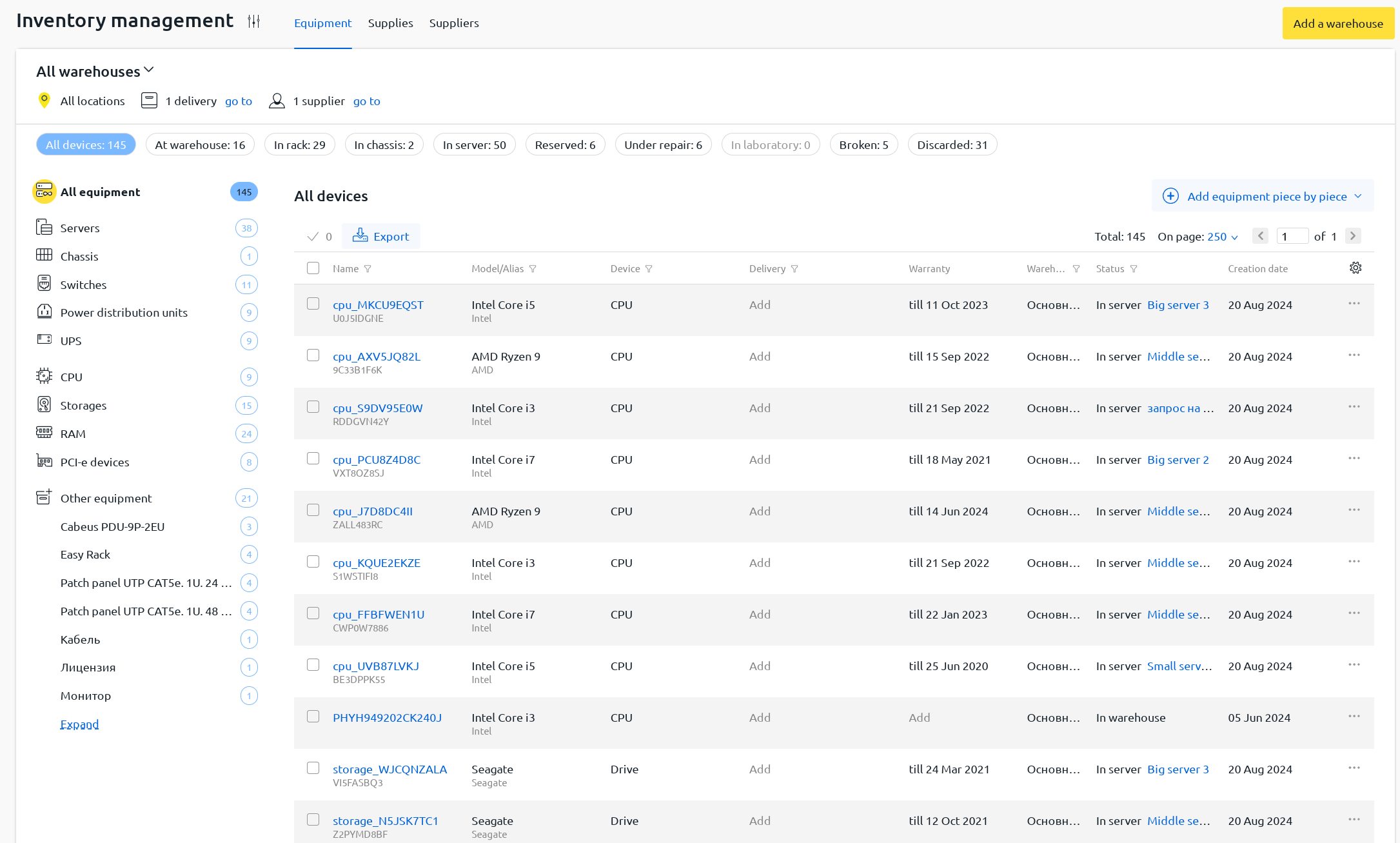
Task: Open row actions menu for cpu_MKCU9EQST
Action: click(x=1354, y=303)
